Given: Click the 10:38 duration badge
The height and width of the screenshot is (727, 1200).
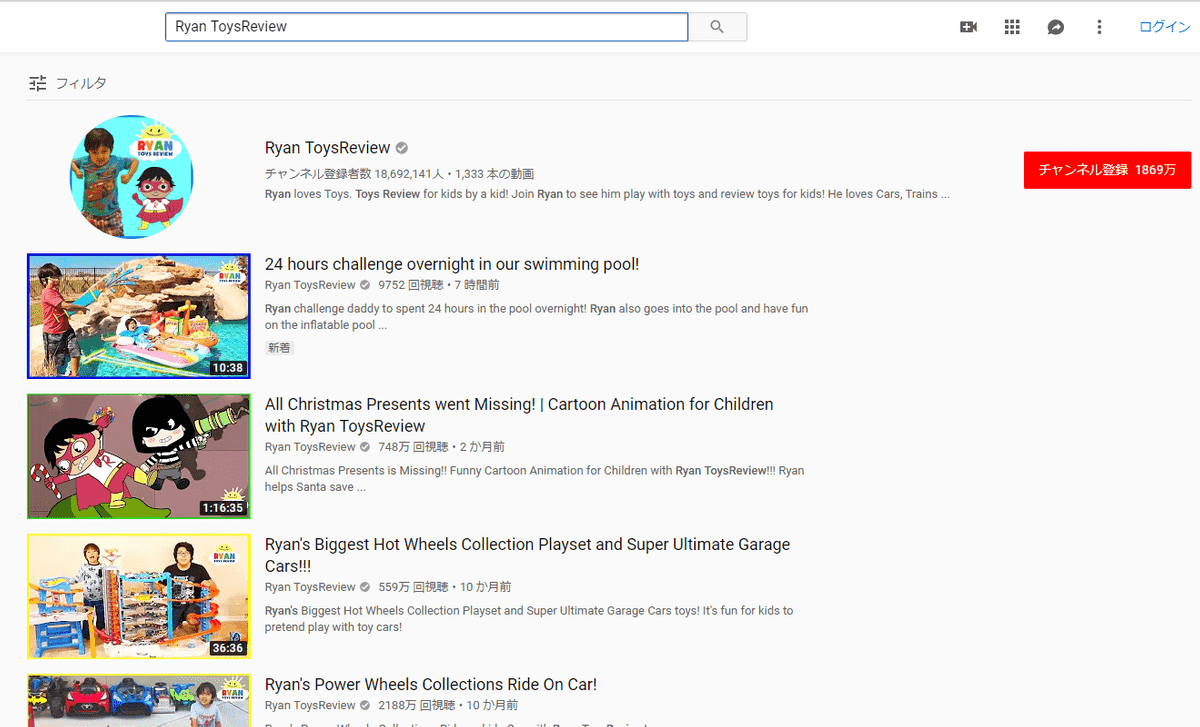Looking at the screenshot, I should 228,368.
